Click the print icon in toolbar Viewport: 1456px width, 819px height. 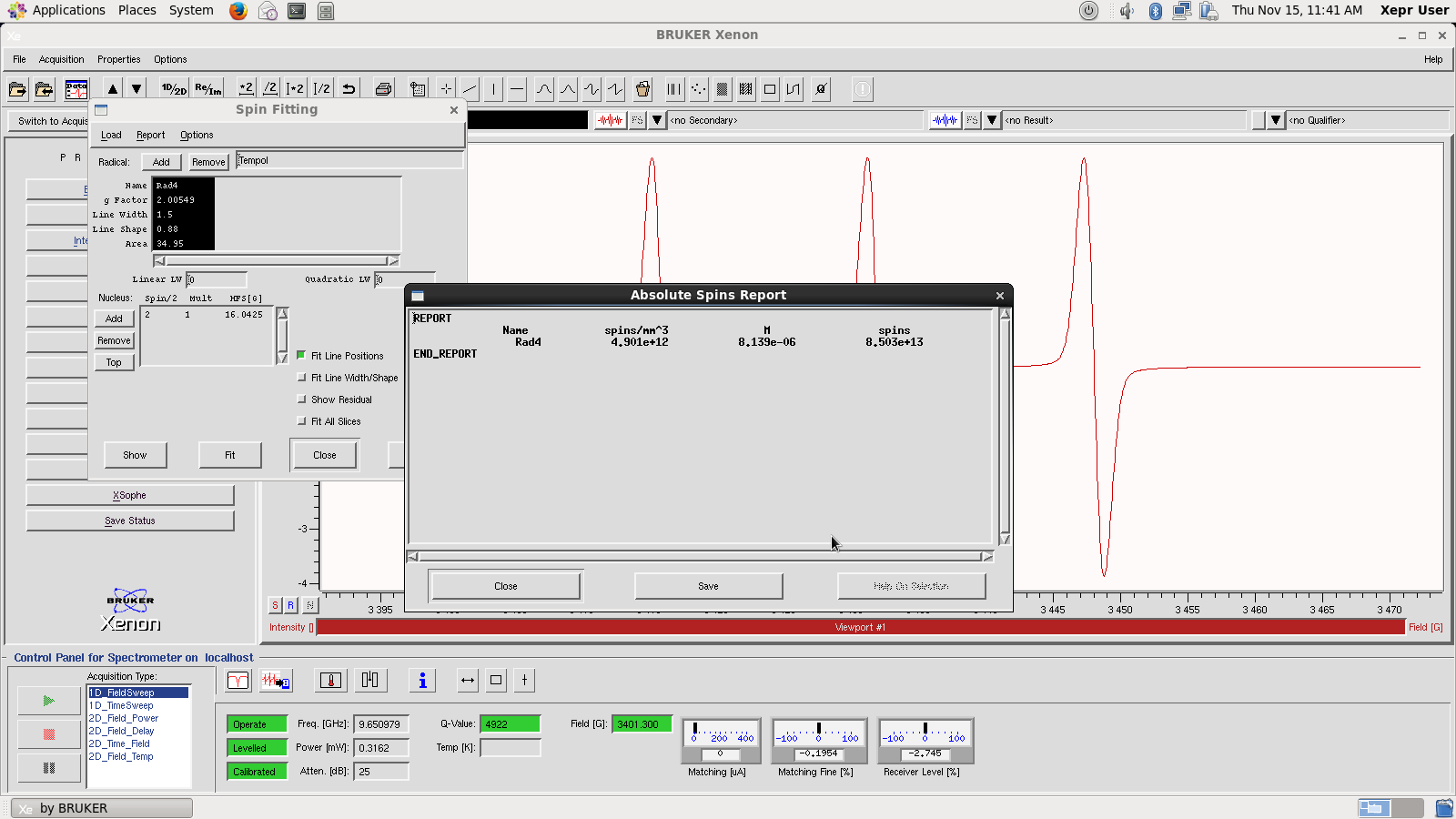click(x=383, y=89)
